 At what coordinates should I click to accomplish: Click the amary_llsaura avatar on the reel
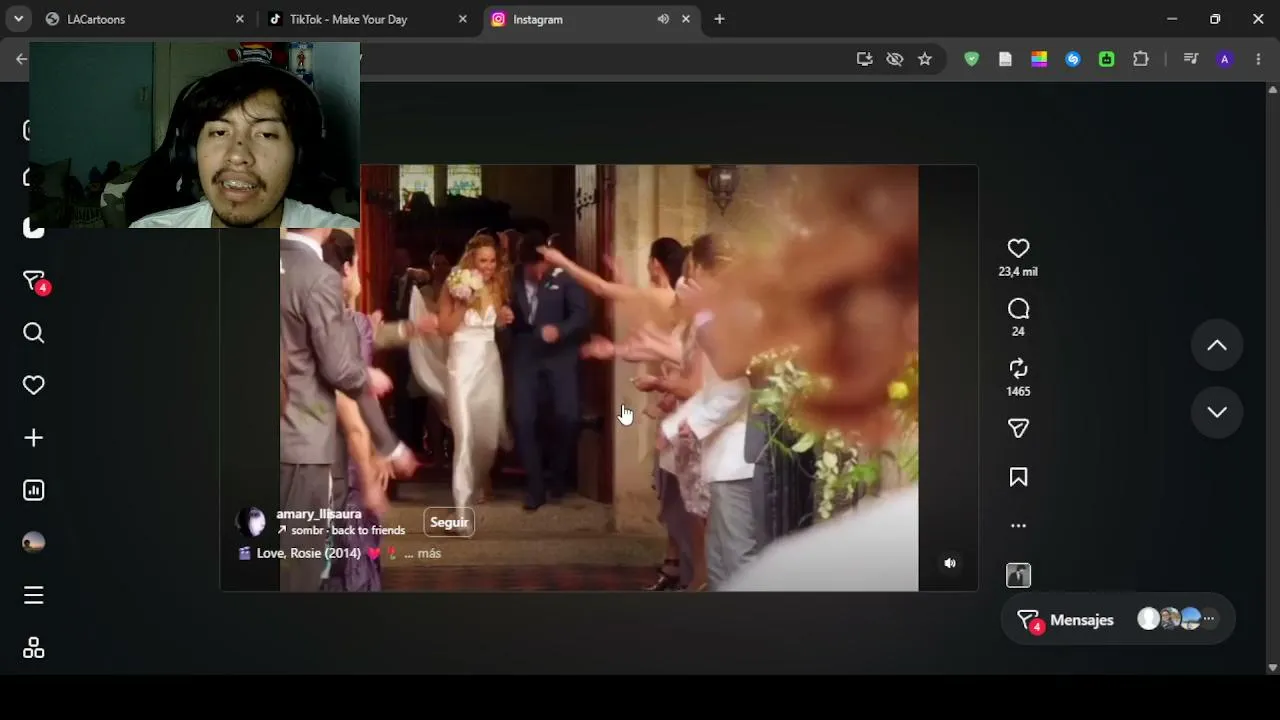coord(252,521)
